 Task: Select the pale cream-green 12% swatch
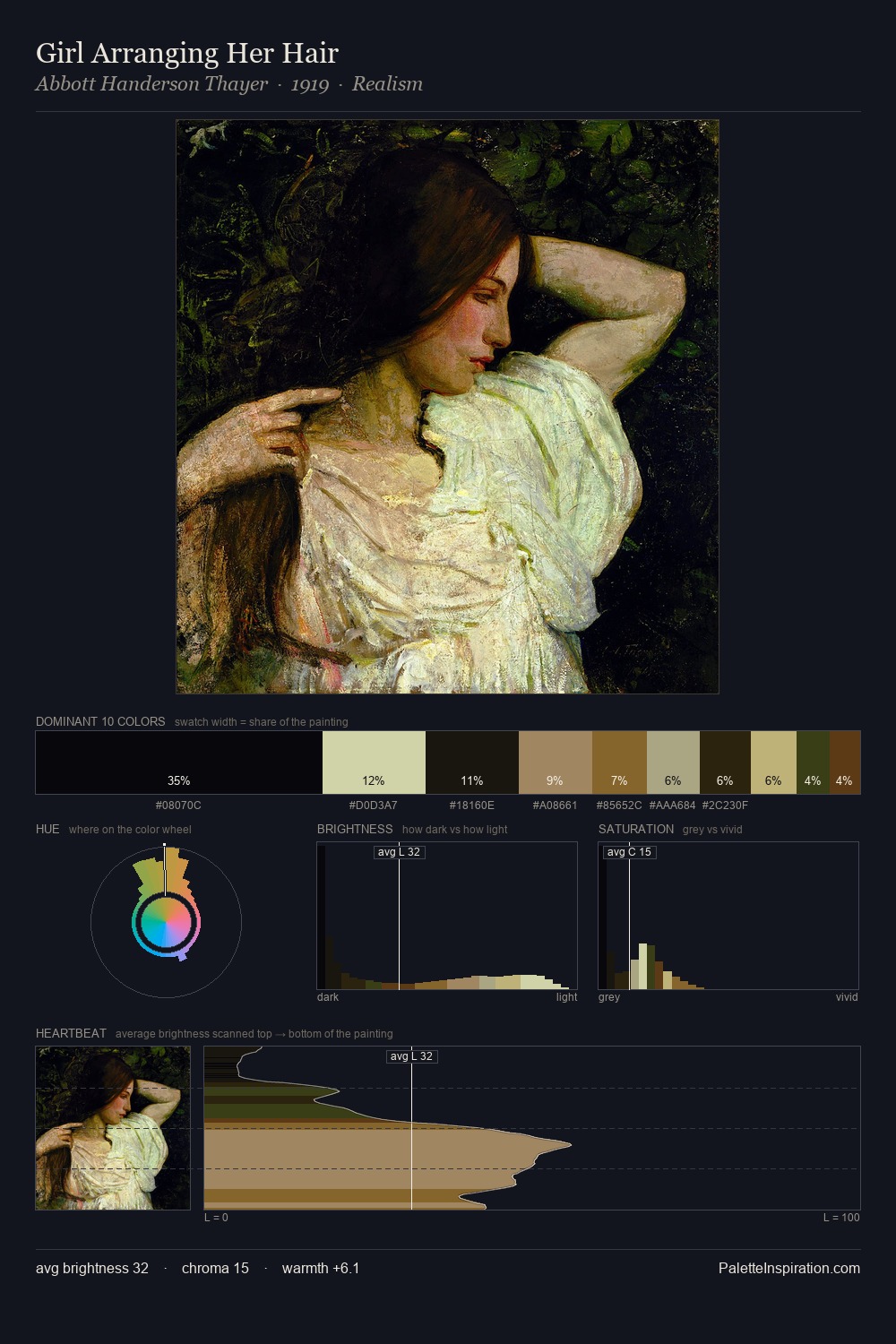374,762
